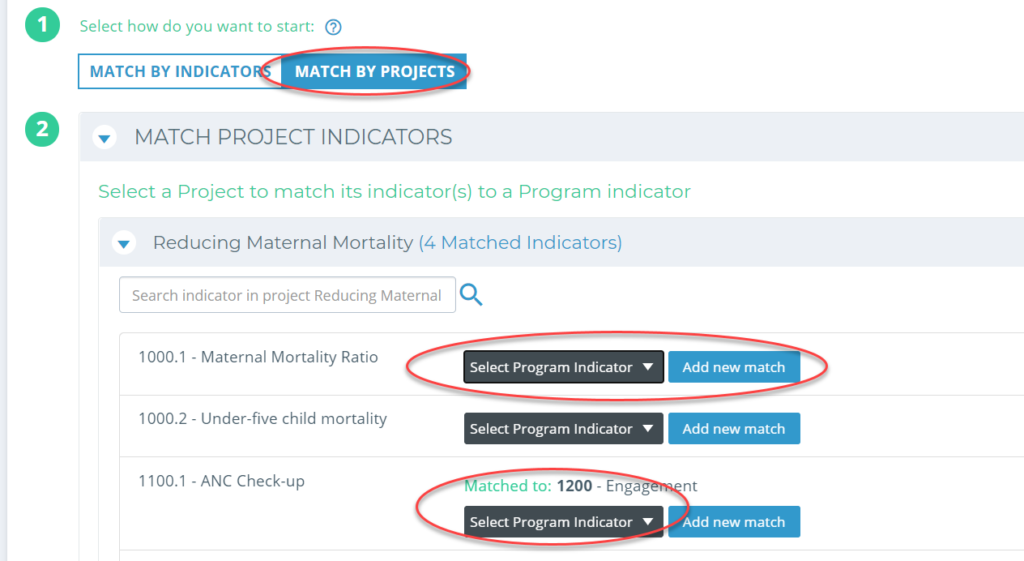This screenshot has width=1024, height=561.
Task: Switch to Match by Projects
Action: tap(374, 71)
